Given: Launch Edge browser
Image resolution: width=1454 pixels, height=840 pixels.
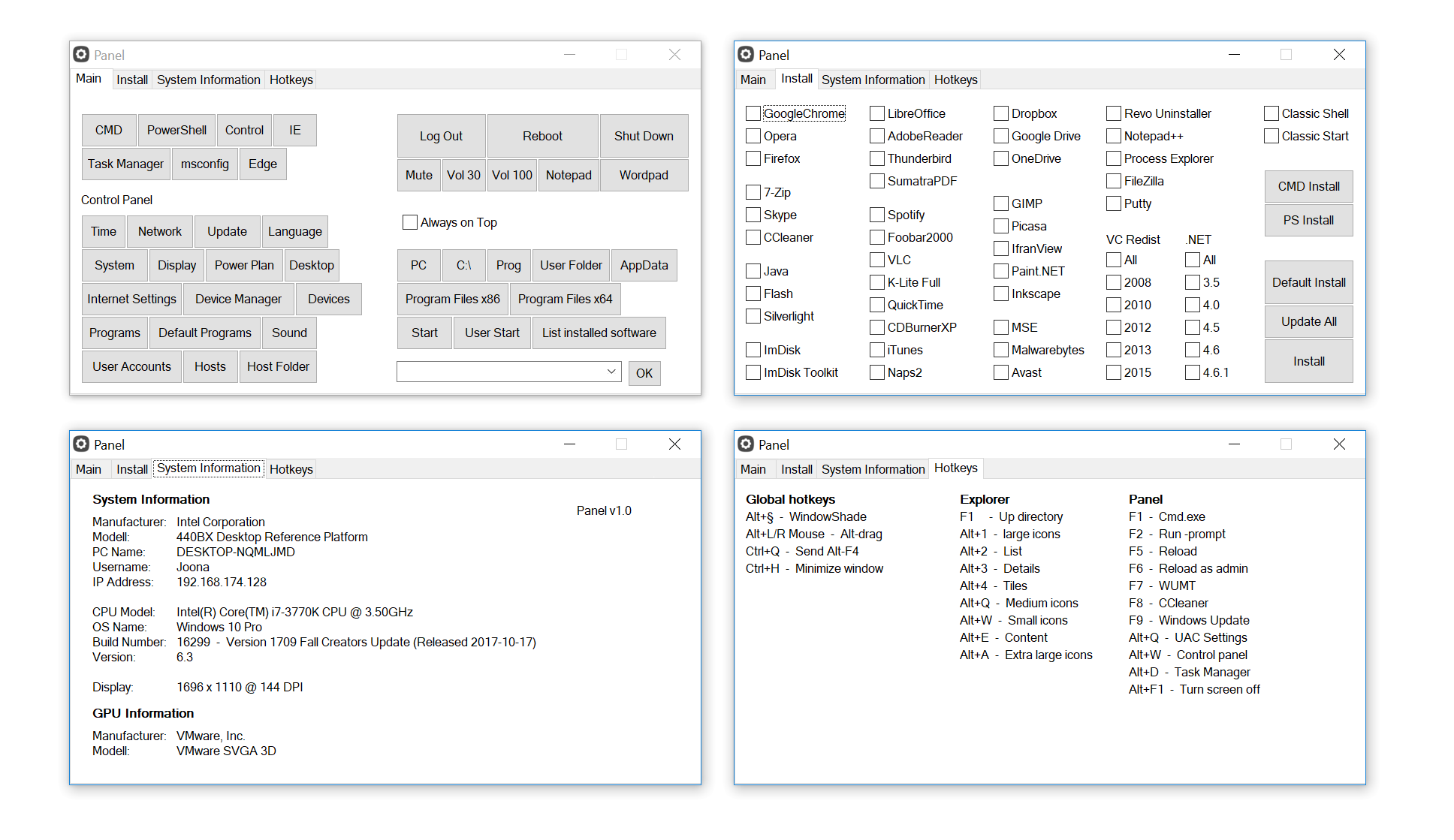Looking at the screenshot, I should click(262, 163).
